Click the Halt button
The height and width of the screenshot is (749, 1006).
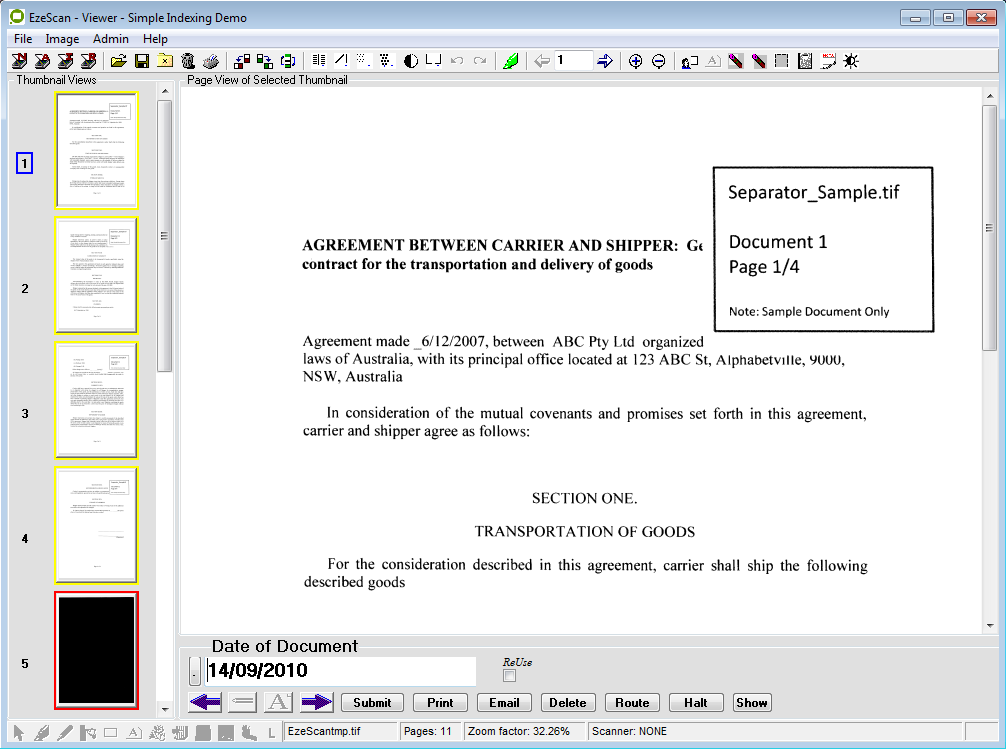(695, 702)
